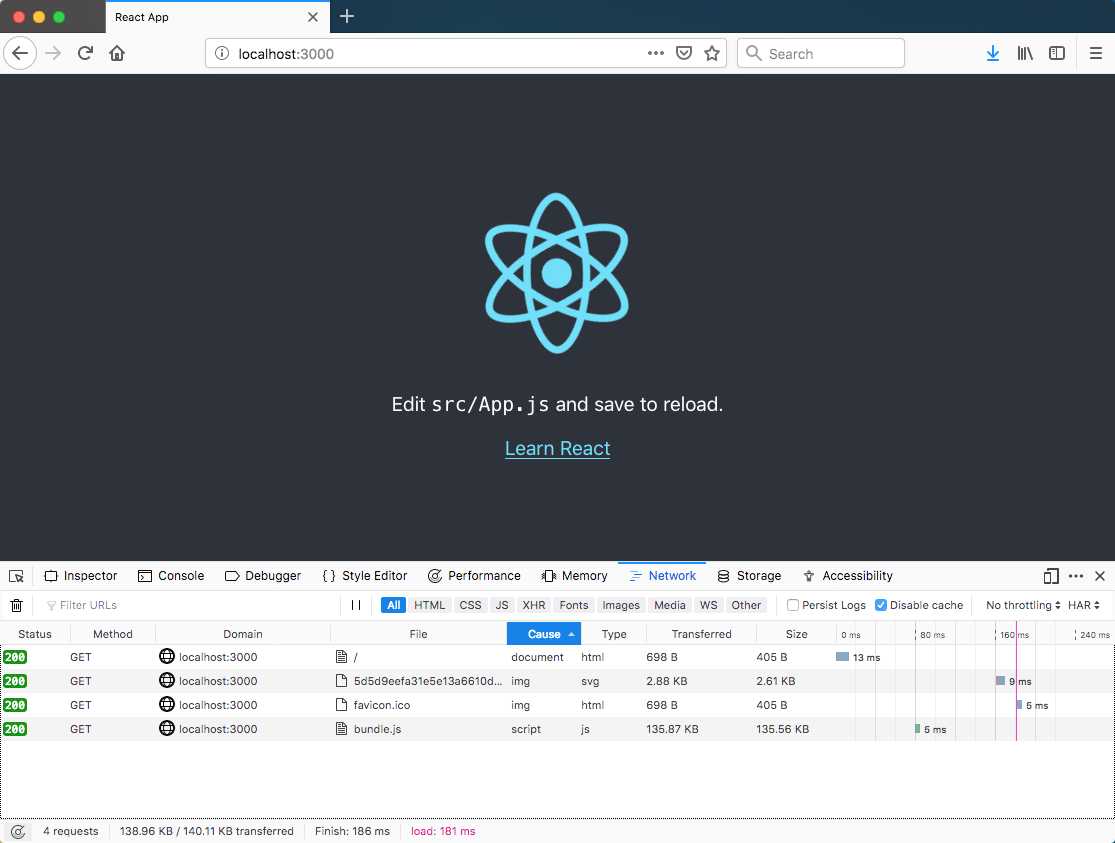Open the Firefox hamburger menu

click(x=1096, y=53)
